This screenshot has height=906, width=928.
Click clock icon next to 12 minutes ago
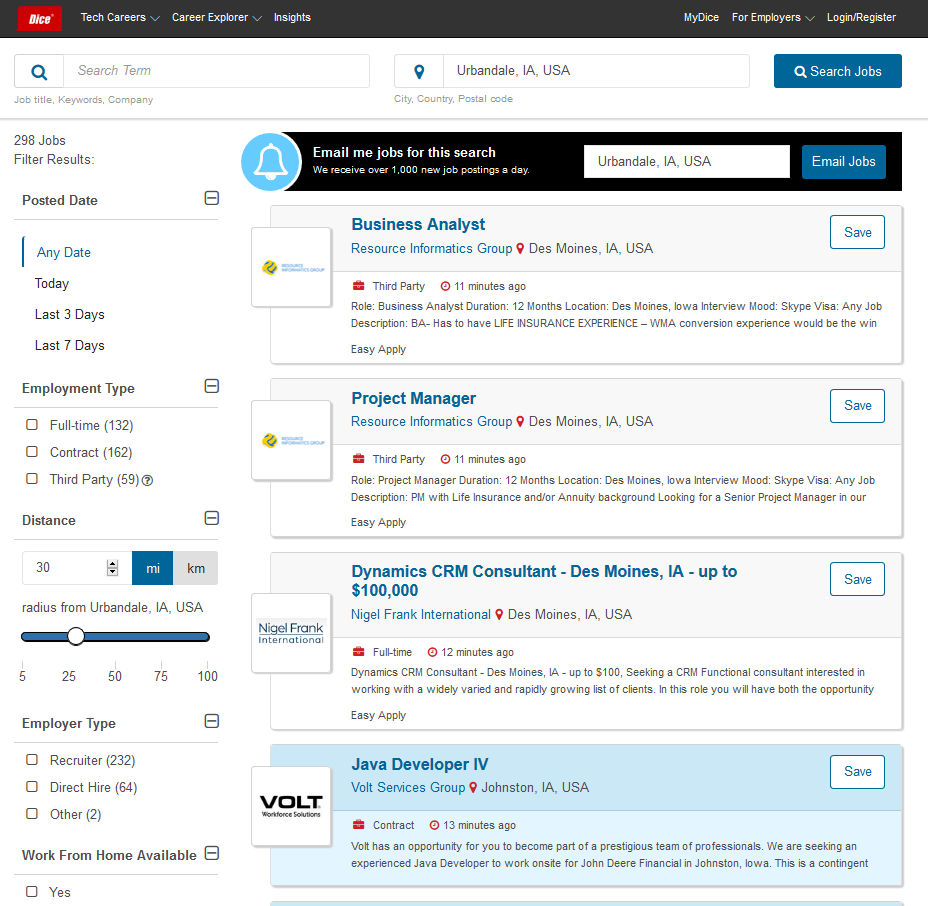[x=433, y=652]
